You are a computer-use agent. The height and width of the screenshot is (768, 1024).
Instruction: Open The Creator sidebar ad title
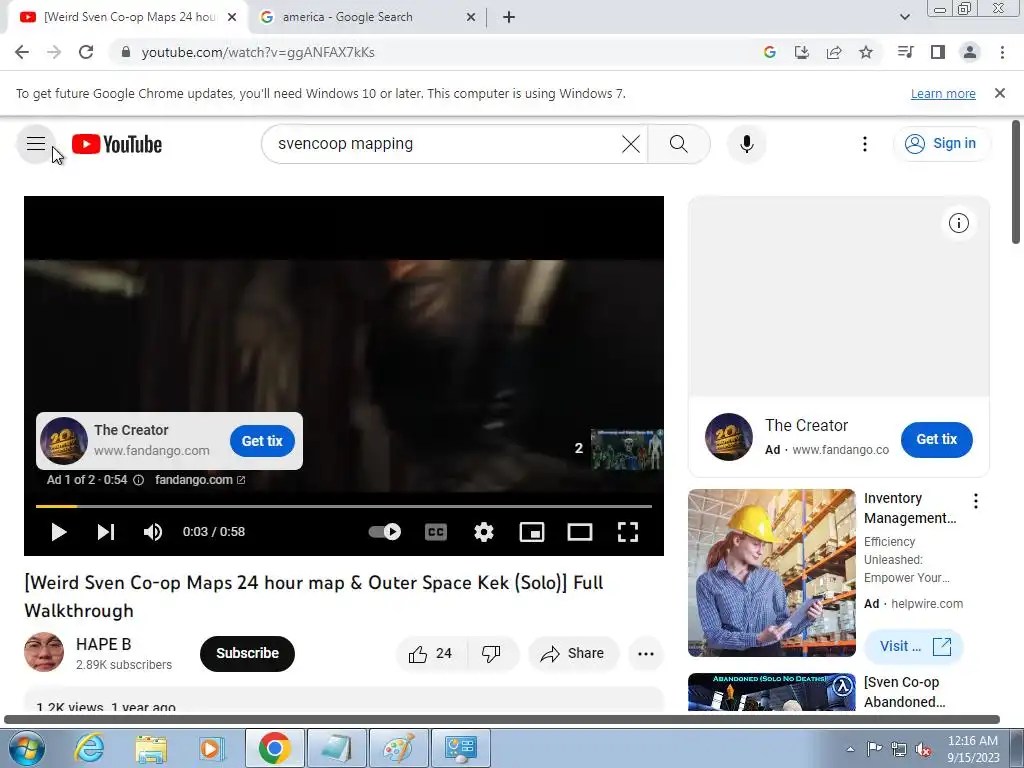pos(807,425)
